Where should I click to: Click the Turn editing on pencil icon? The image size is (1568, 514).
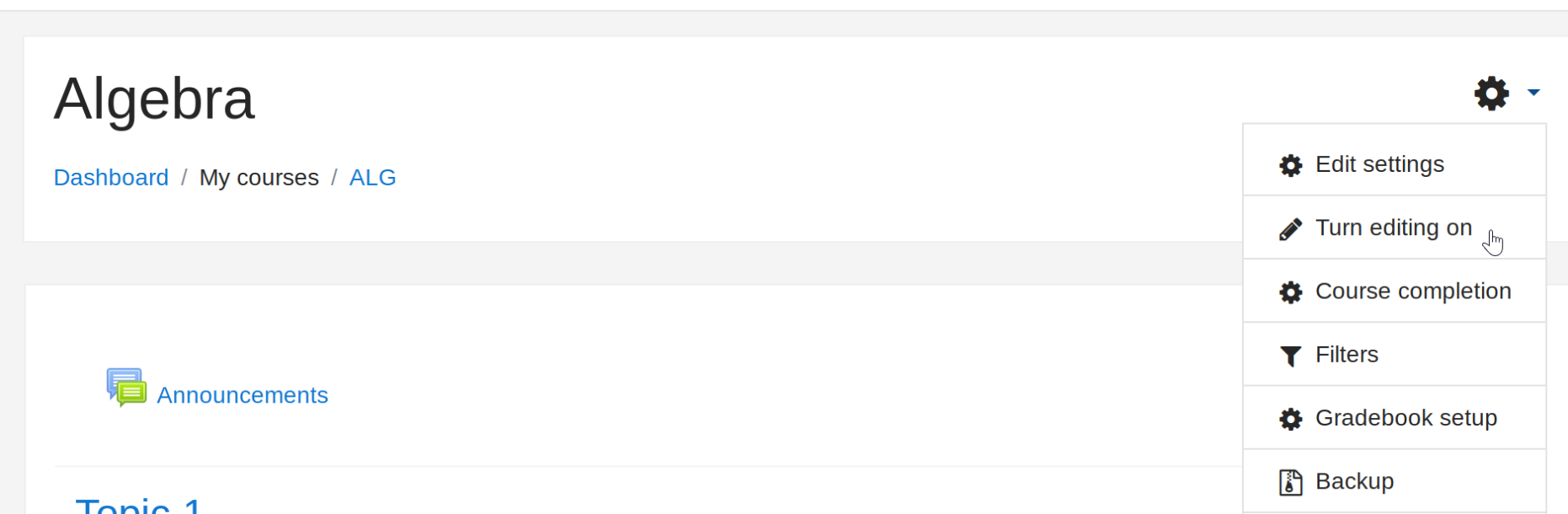pyautogui.click(x=1290, y=229)
